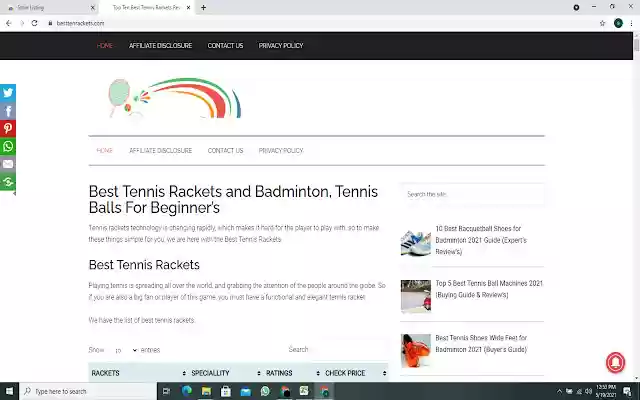Click the browser address bar URL
This screenshot has width=640, height=400.
80,23
